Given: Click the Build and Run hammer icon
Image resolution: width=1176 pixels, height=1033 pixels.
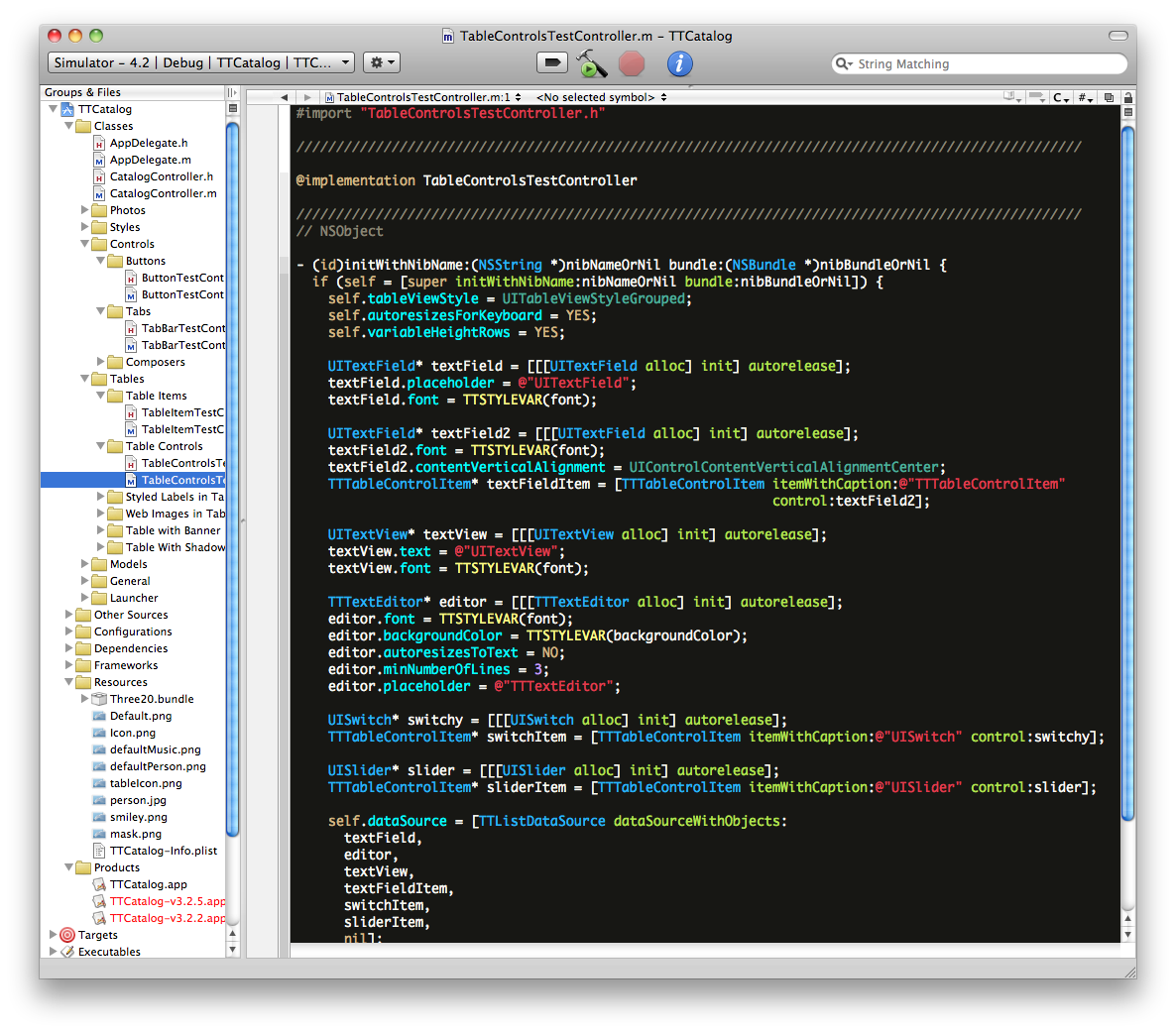Looking at the screenshot, I should click(591, 63).
